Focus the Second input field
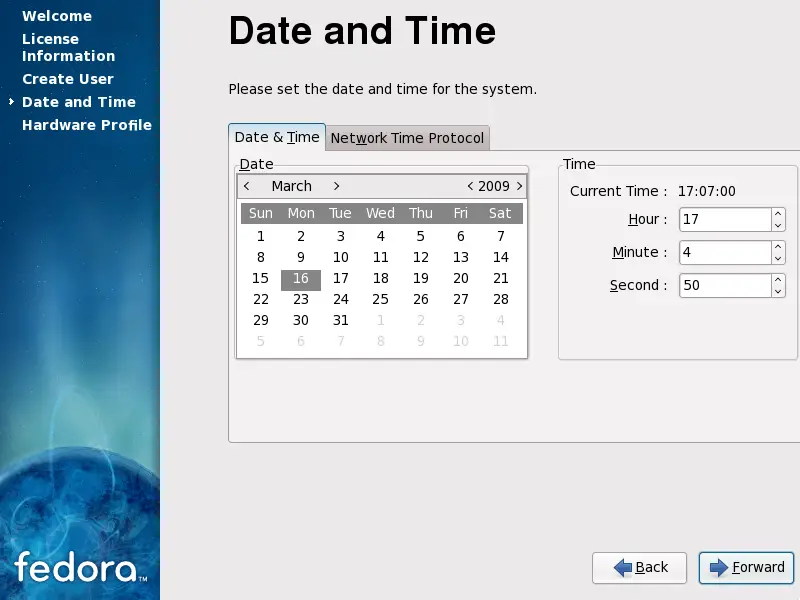The image size is (800, 600). pyautogui.click(x=724, y=285)
